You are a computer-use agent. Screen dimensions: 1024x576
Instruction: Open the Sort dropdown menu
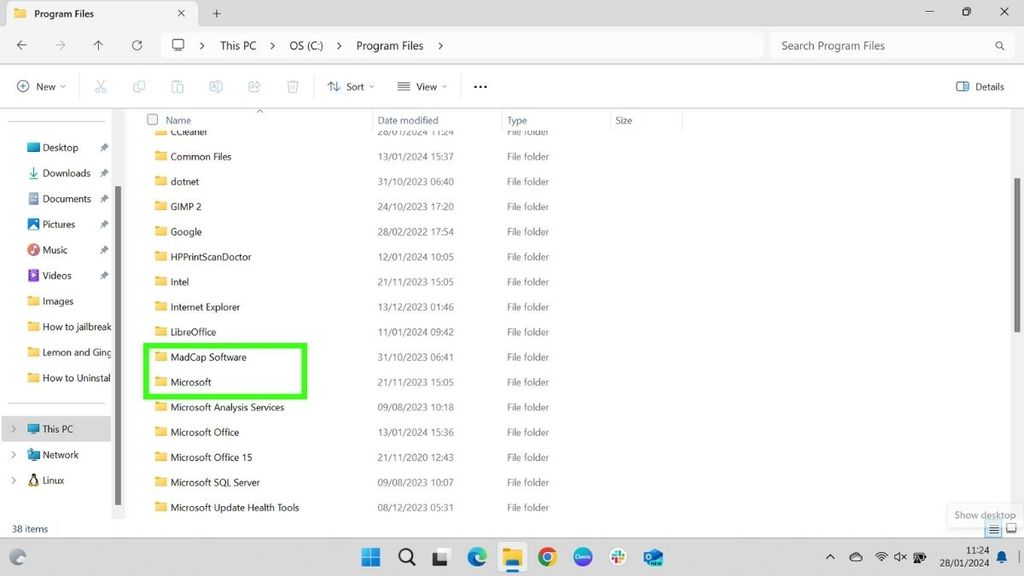(x=351, y=87)
